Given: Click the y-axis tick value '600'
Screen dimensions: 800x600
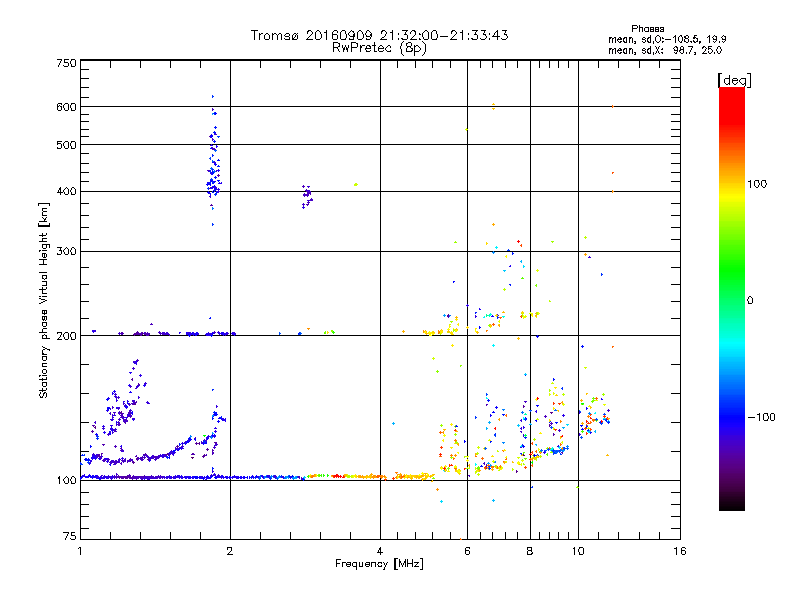Looking at the screenshot, I should pos(67,107).
